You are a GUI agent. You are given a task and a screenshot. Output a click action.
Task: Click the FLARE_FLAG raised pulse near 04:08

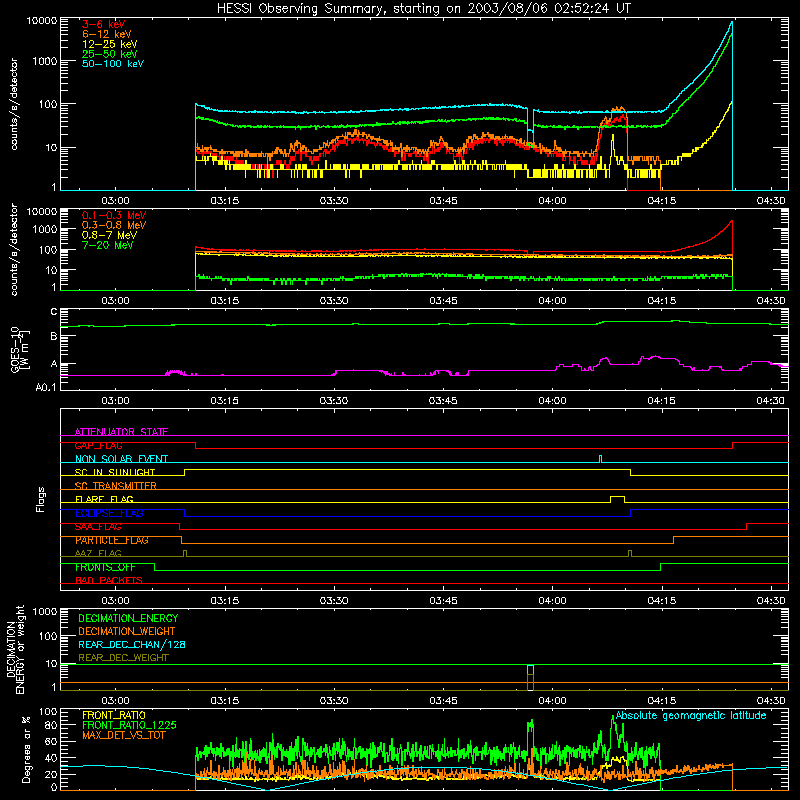tap(617, 498)
